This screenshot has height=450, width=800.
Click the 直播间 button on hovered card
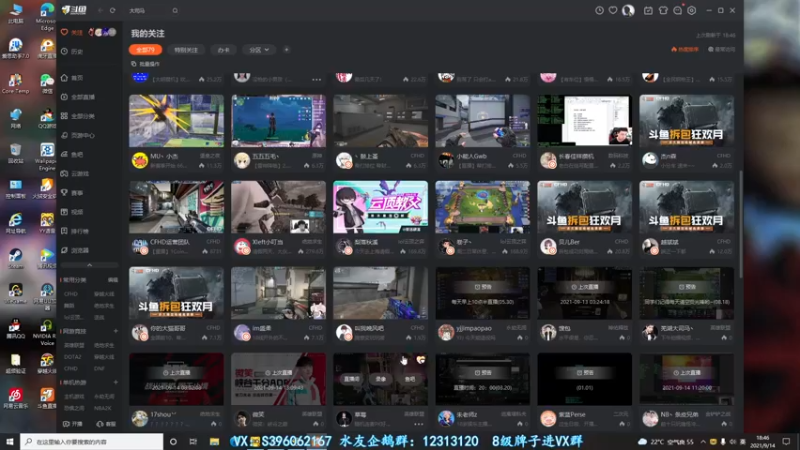[x=352, y=379]
